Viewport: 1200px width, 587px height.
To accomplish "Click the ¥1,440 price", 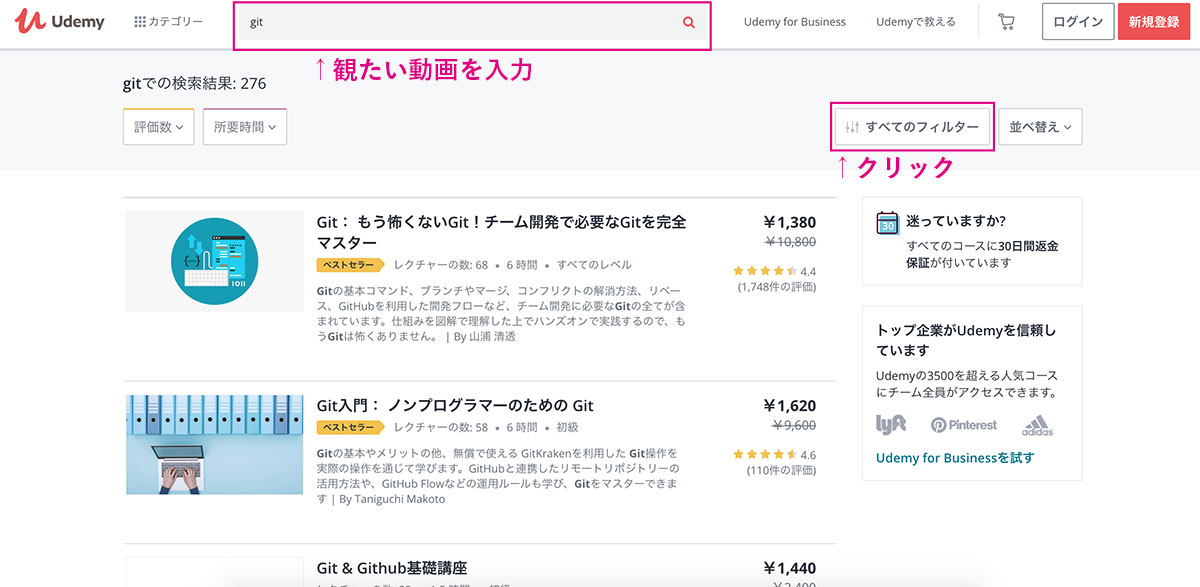I will tap(790, 568).
